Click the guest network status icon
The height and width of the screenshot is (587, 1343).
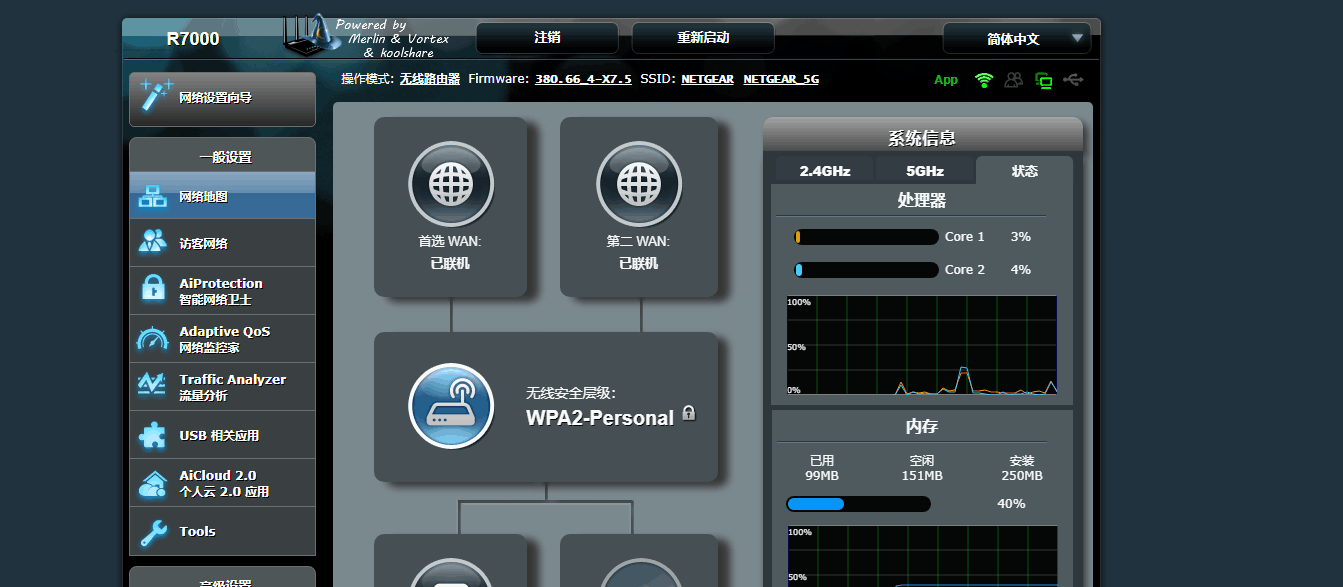tap(1014, 80)
